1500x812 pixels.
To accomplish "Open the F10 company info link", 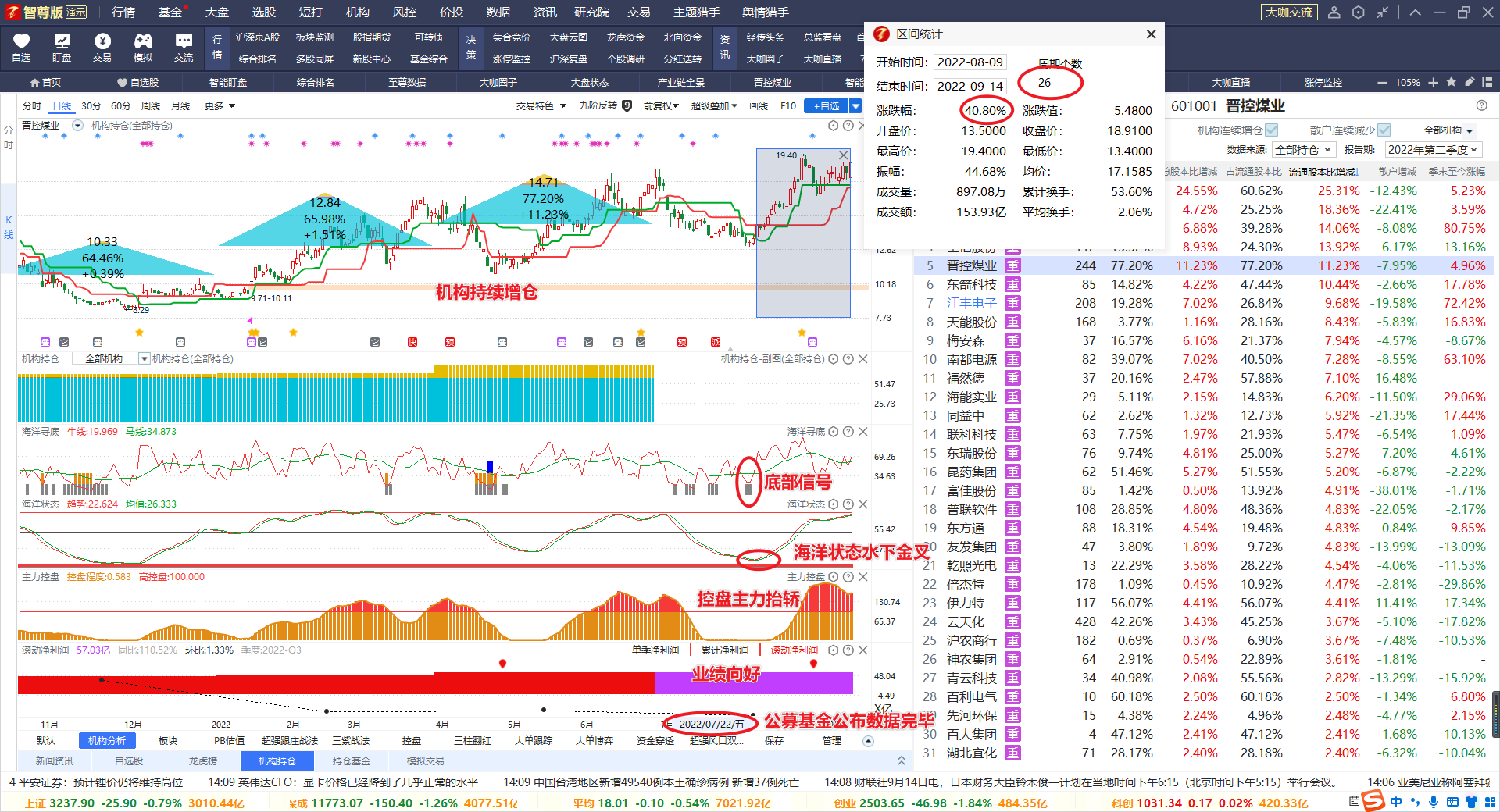I will tap(788, 105).
